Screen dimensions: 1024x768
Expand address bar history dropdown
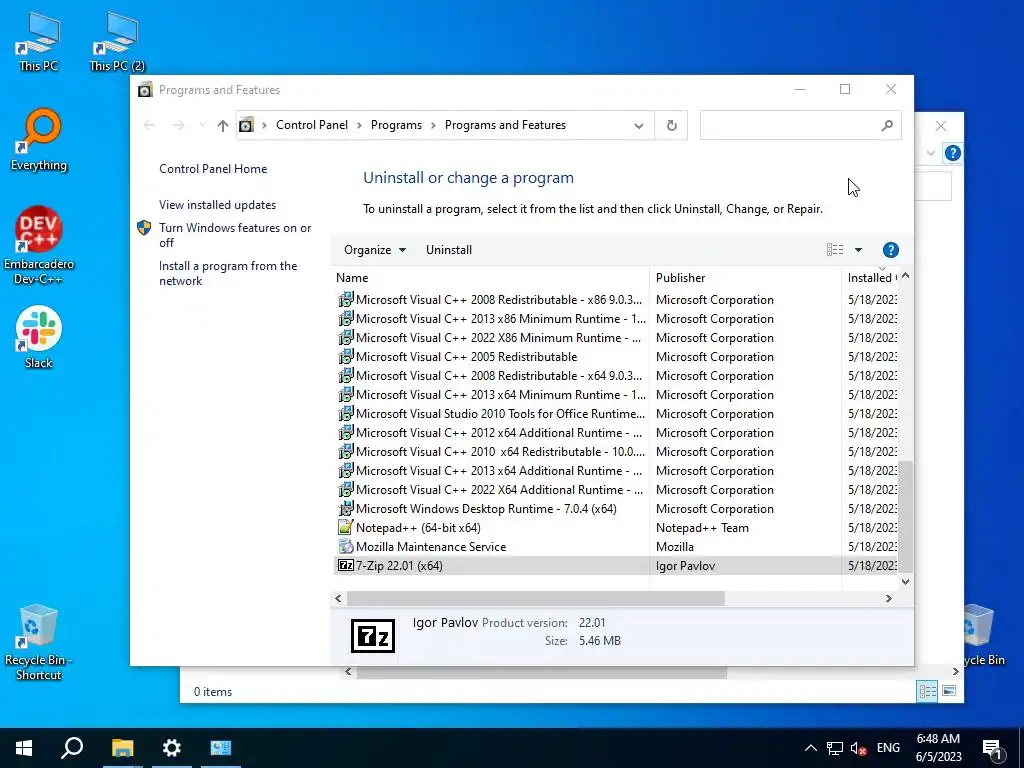pos(639,125)
